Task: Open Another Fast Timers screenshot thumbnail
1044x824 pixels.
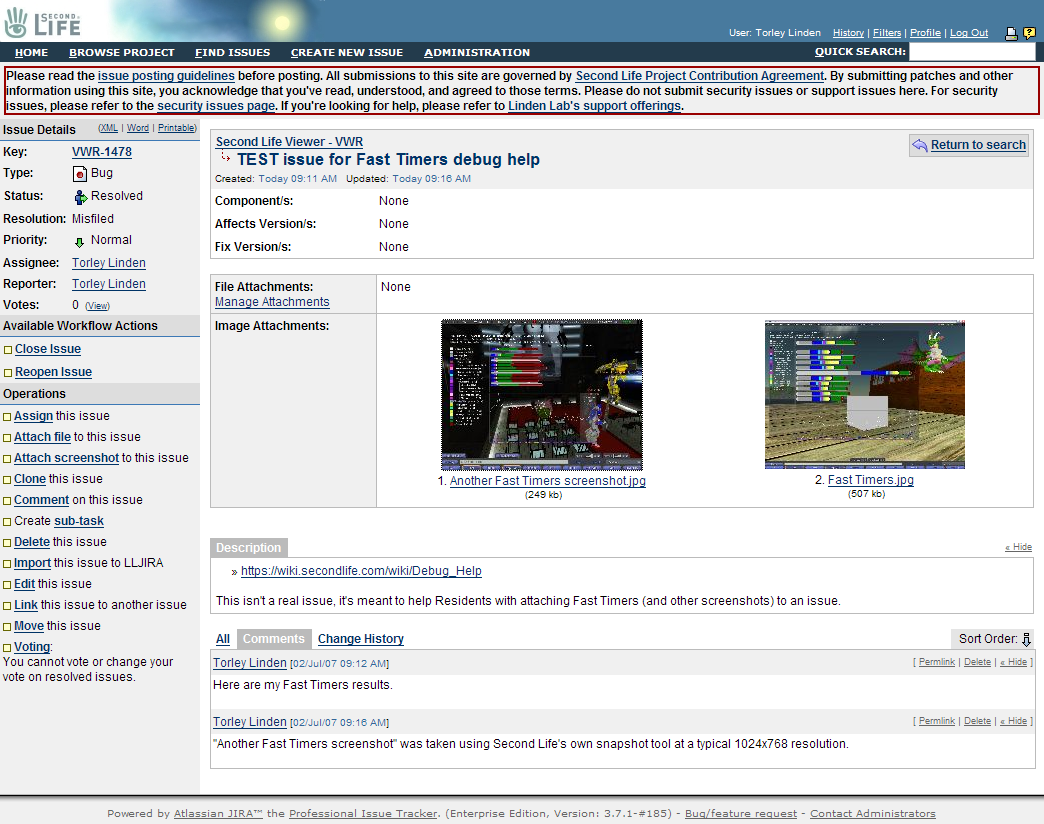Action: tap(541, 395)
